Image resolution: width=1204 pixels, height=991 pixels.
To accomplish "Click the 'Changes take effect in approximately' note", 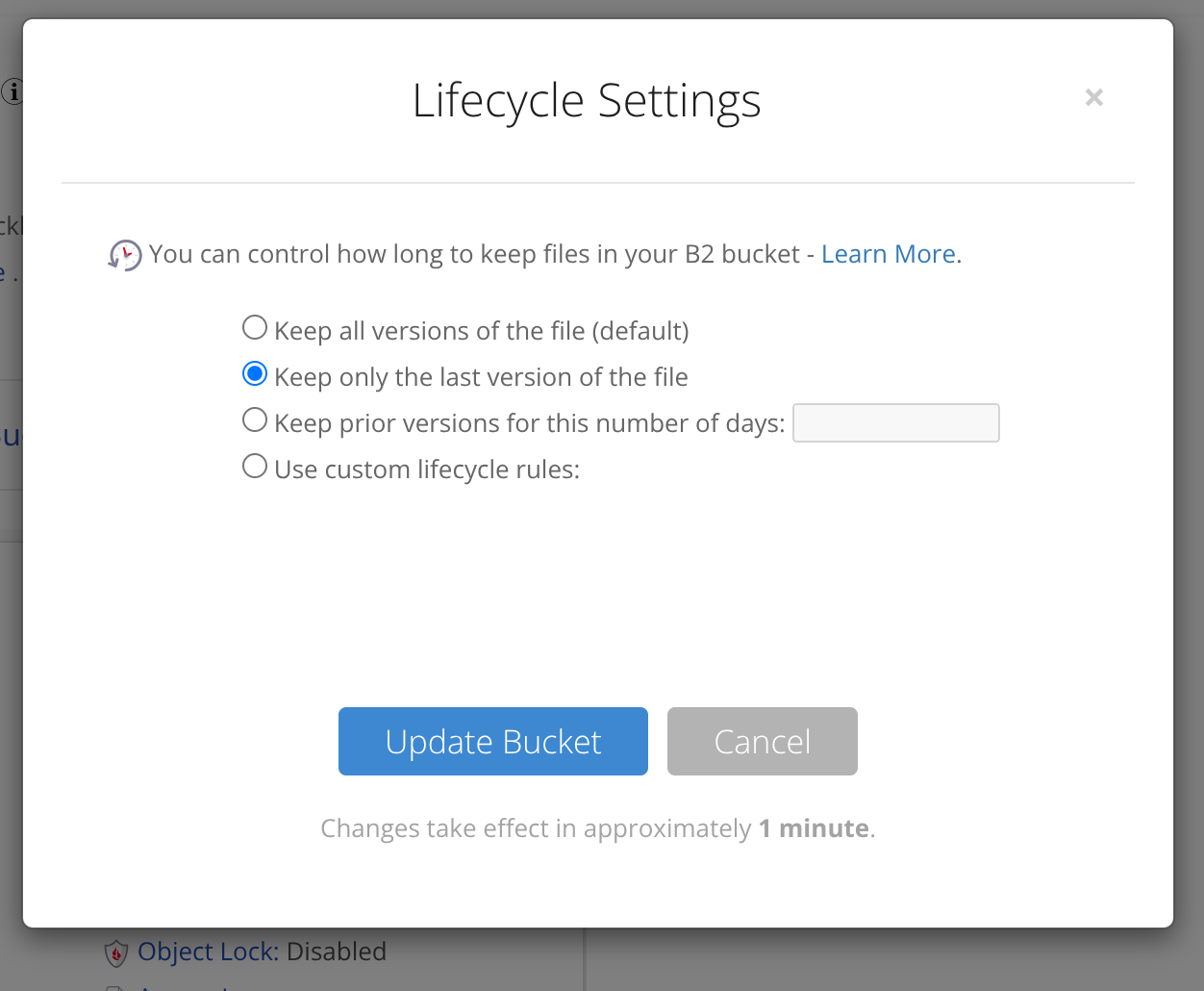I will pyautogui.click(x=536, y=828).
